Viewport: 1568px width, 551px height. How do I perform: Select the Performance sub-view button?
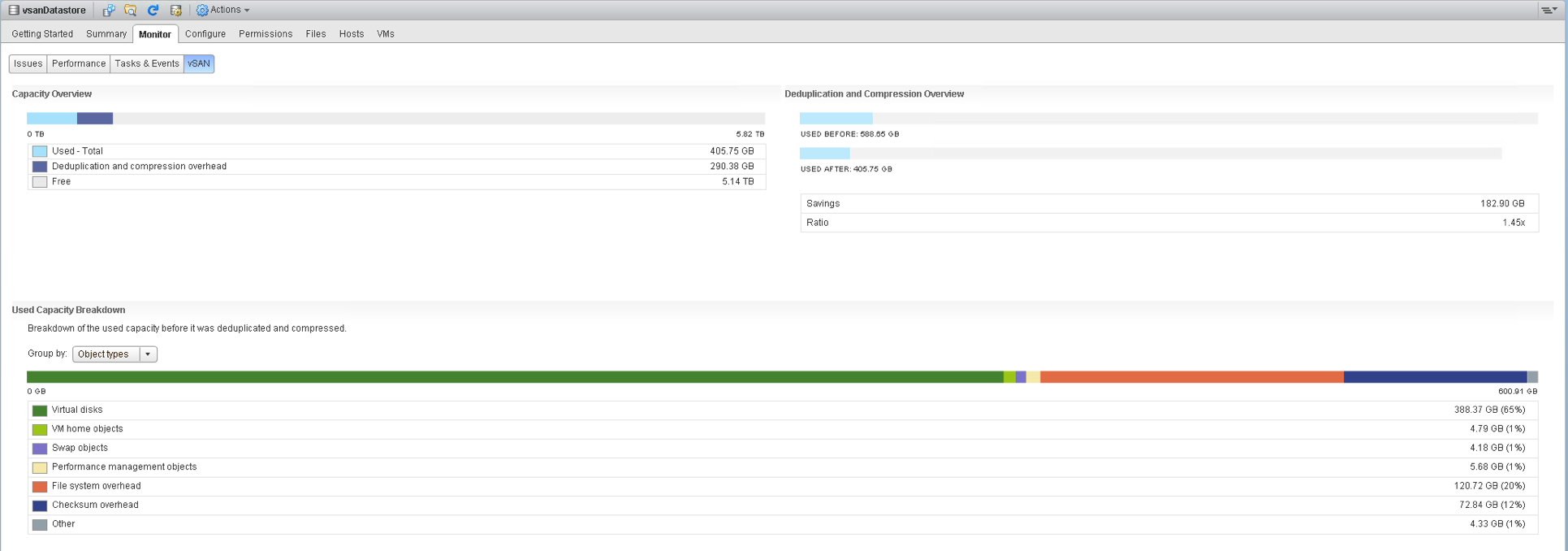tap(79, 63)
